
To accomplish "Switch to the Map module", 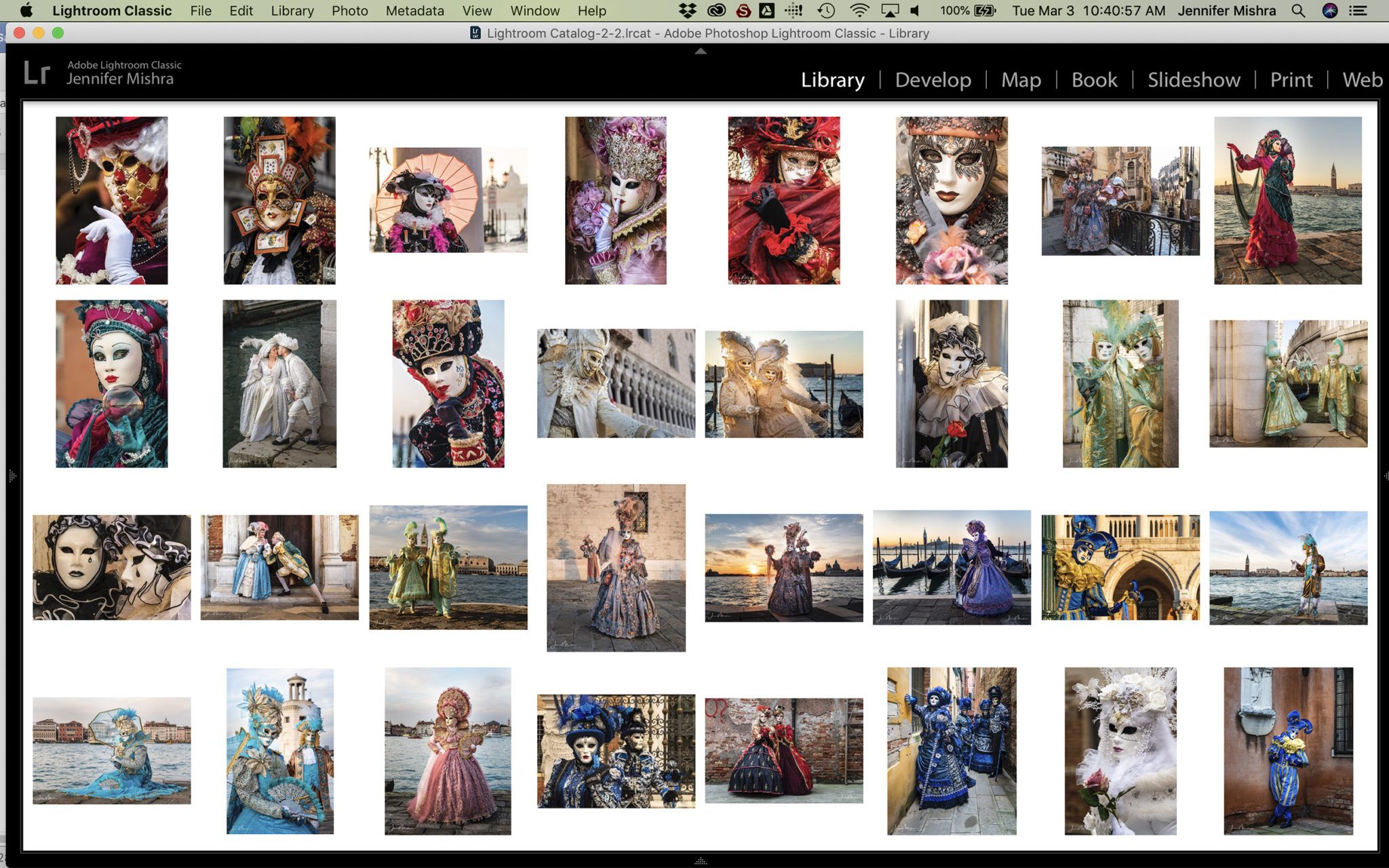I will coord(1021,80).
